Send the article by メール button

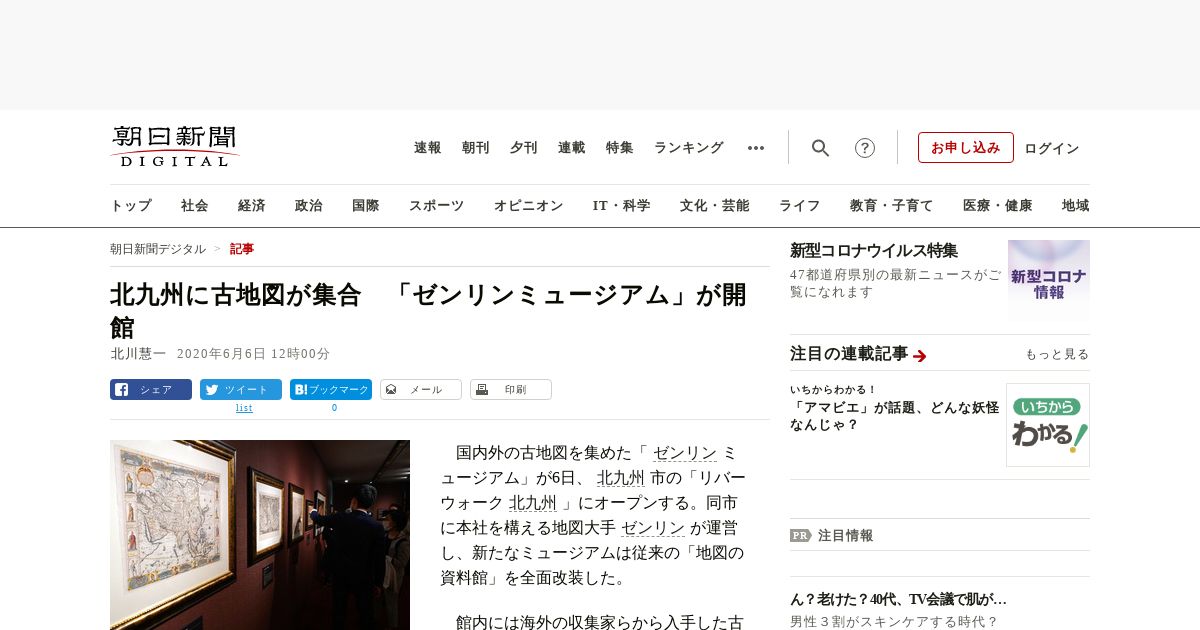click(421, 390)
